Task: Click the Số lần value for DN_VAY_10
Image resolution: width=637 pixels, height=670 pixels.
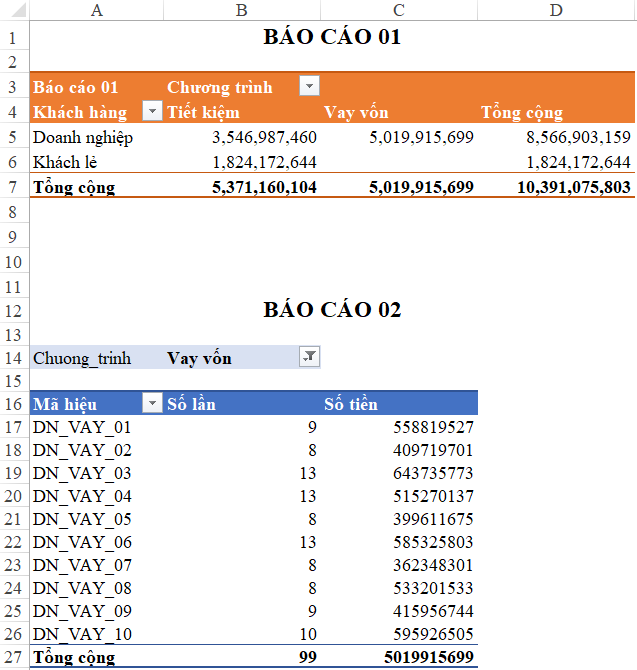Action: point(308,634)
